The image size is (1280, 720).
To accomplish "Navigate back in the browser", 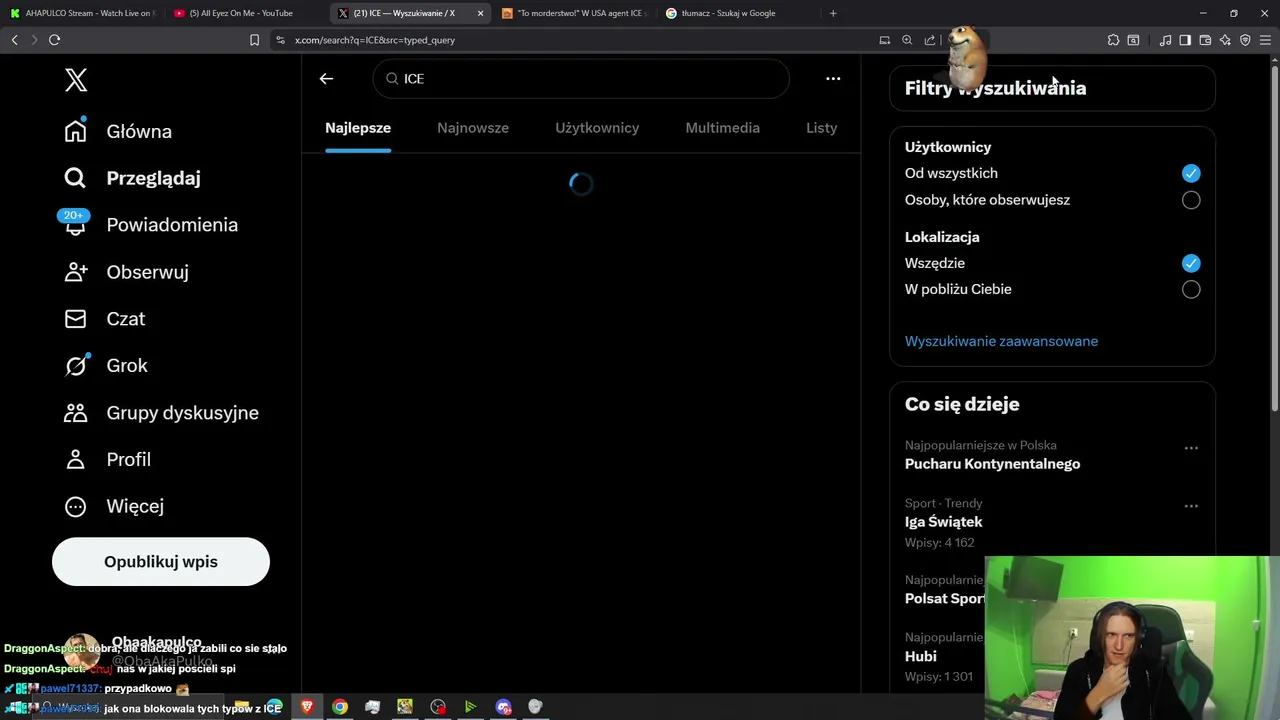I will tap(14, 40).
